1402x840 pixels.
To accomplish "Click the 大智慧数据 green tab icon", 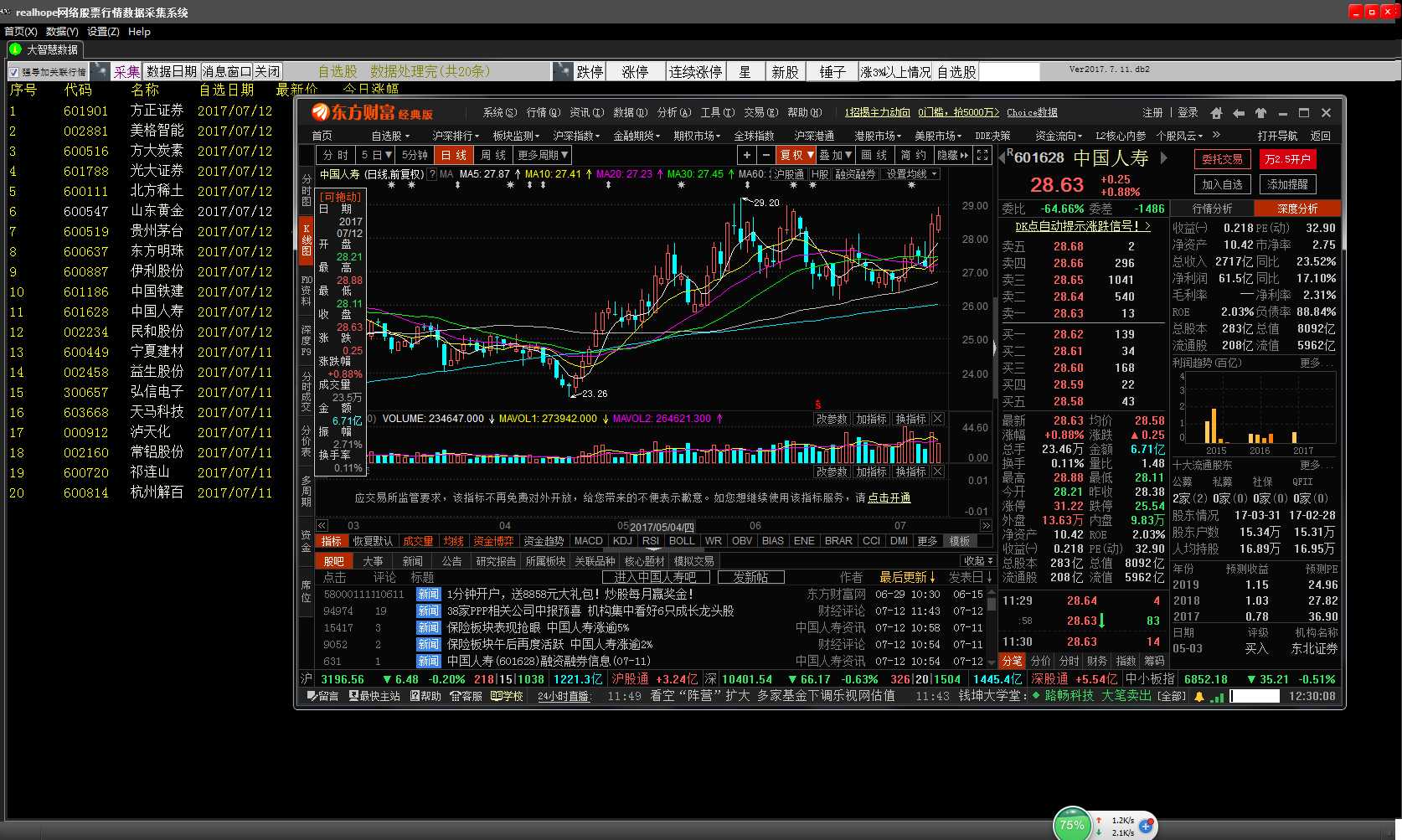I will pos(15,49).
